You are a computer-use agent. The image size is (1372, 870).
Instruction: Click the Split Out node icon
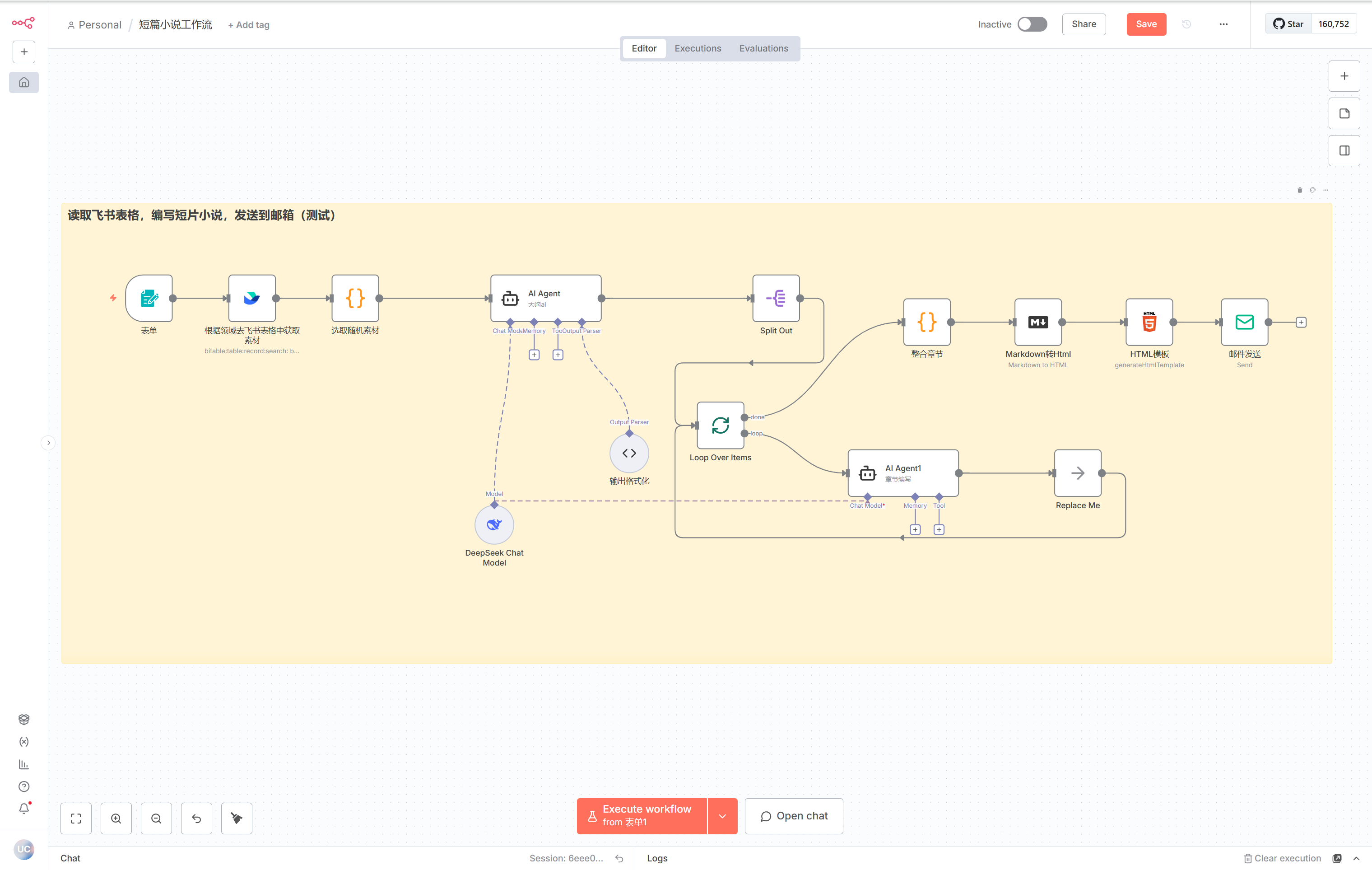pos(776,298)
